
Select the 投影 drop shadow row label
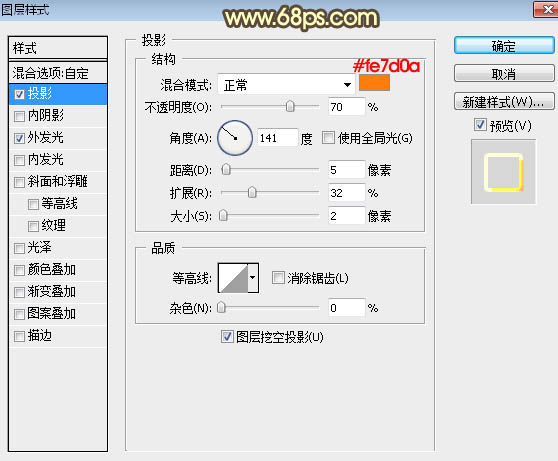pyautogui.click(x=40, y=94)
